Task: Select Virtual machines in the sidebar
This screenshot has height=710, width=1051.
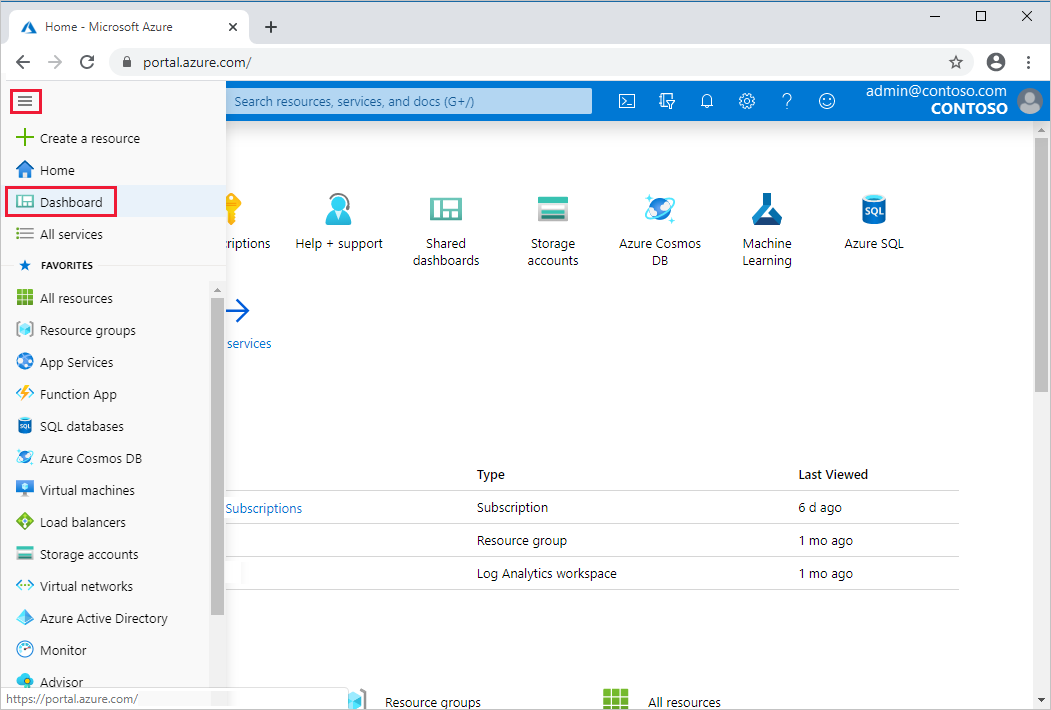Action: (x=87, y=489)
